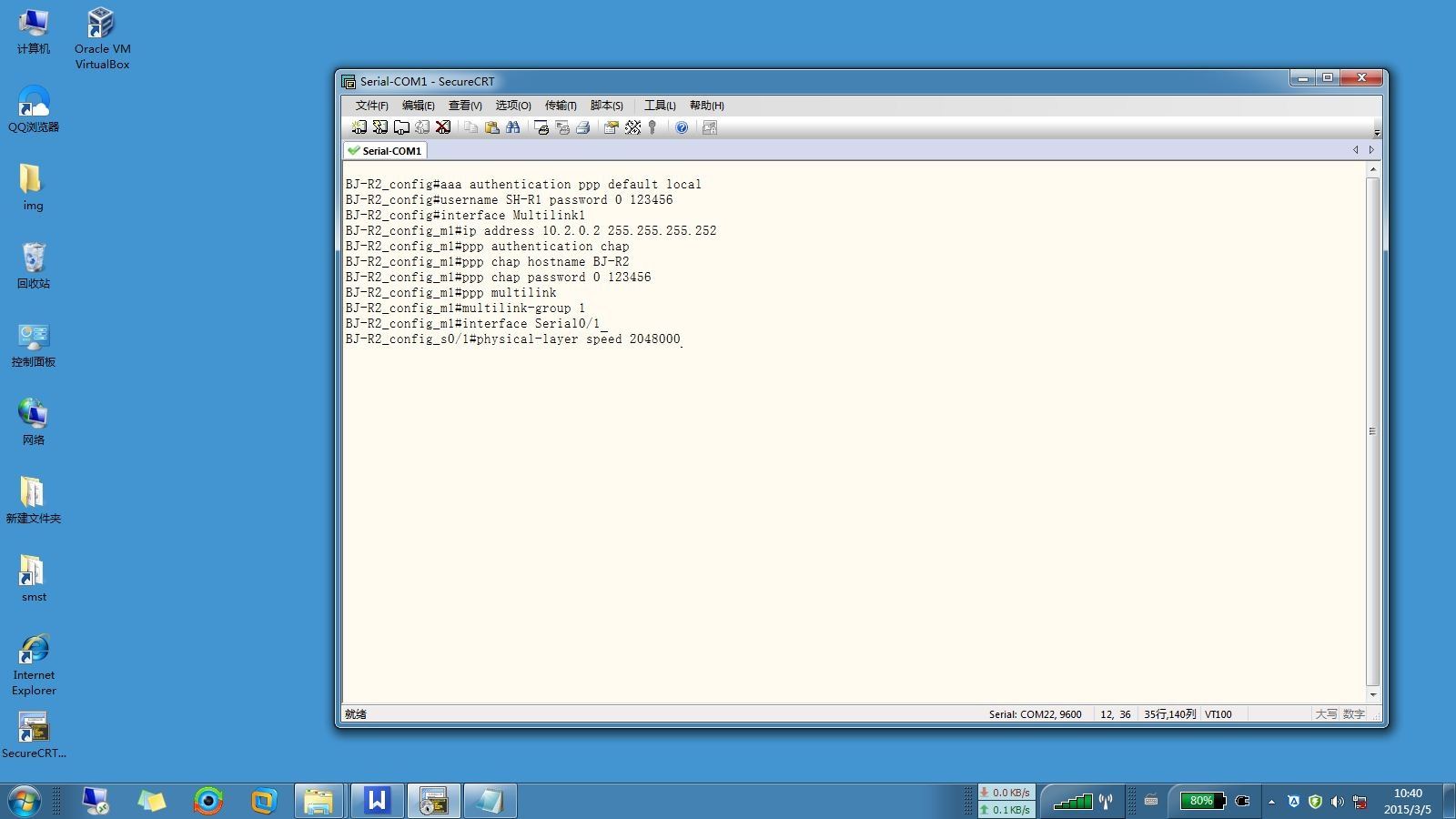Open Global Options tools icon
This screenshot has height=819, width=1456.
[x=632, y=127]
